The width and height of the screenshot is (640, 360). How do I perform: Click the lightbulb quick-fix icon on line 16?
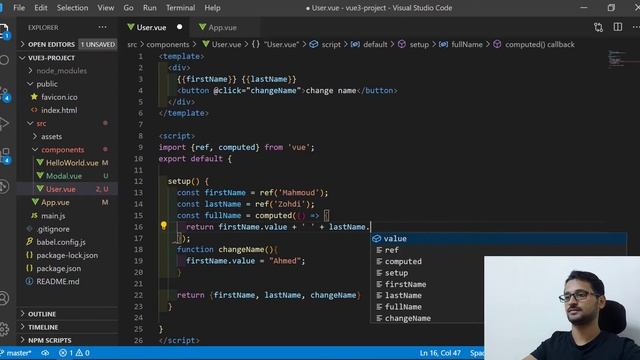coord(164,226)
